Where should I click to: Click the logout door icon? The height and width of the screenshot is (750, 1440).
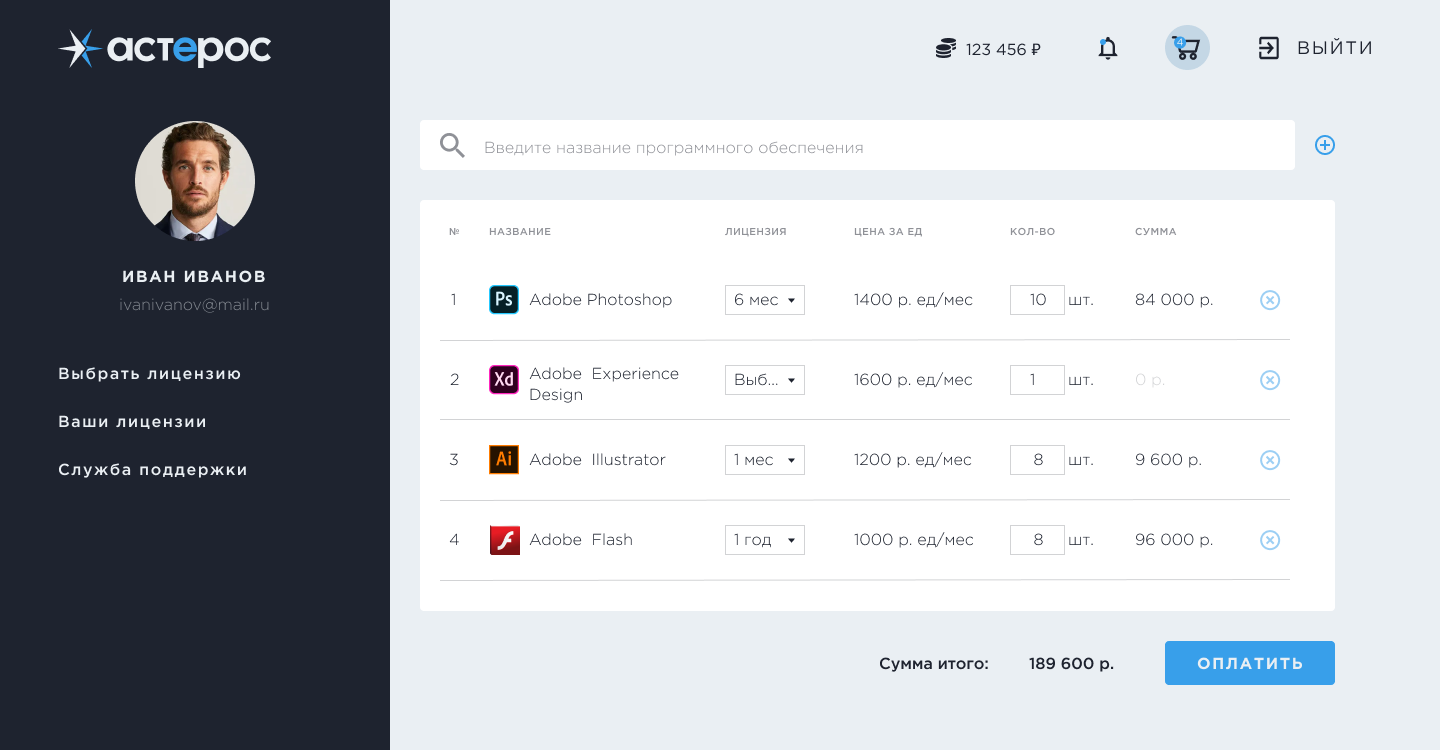(1269, 48)
